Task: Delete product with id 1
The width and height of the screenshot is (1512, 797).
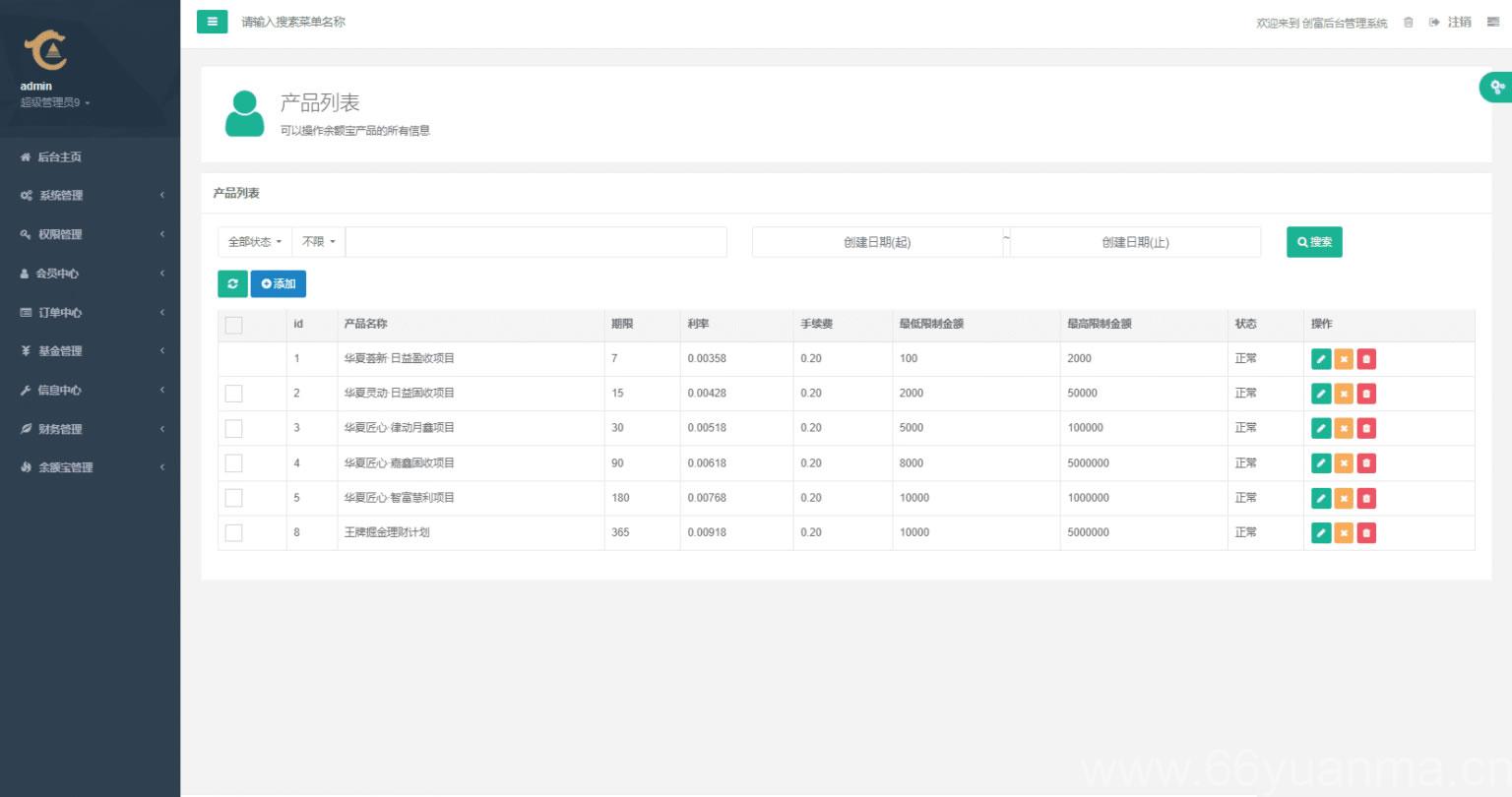Action: tap(1366, 359)
